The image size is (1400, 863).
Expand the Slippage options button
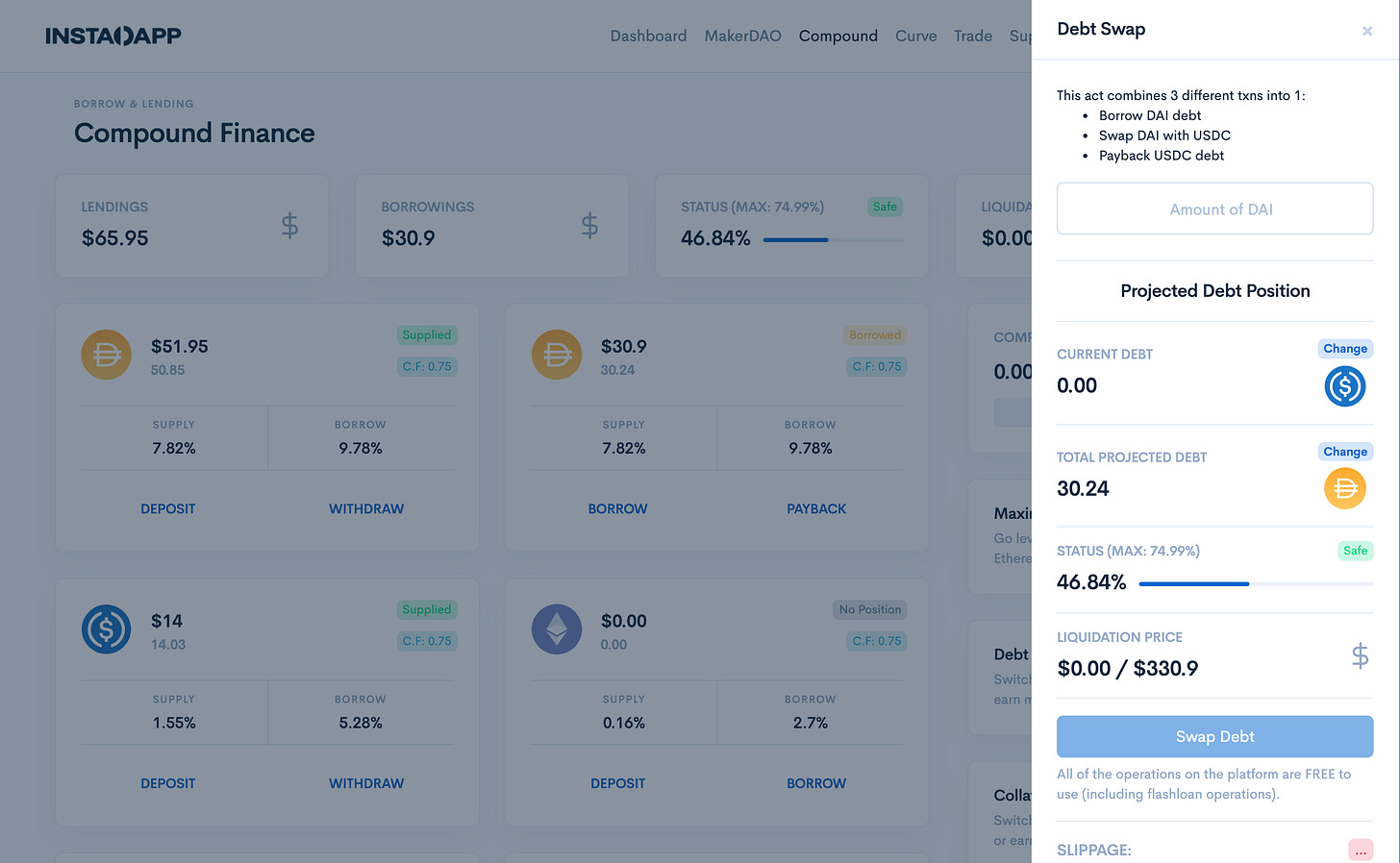1360,851
